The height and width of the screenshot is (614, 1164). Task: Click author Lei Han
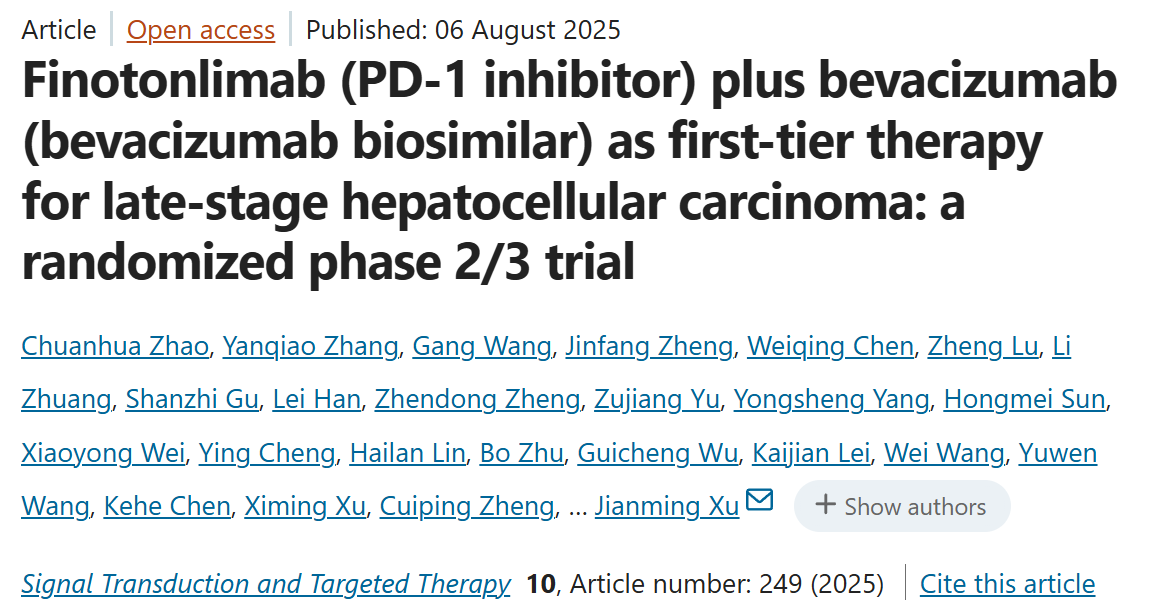[x=317, y=399]
